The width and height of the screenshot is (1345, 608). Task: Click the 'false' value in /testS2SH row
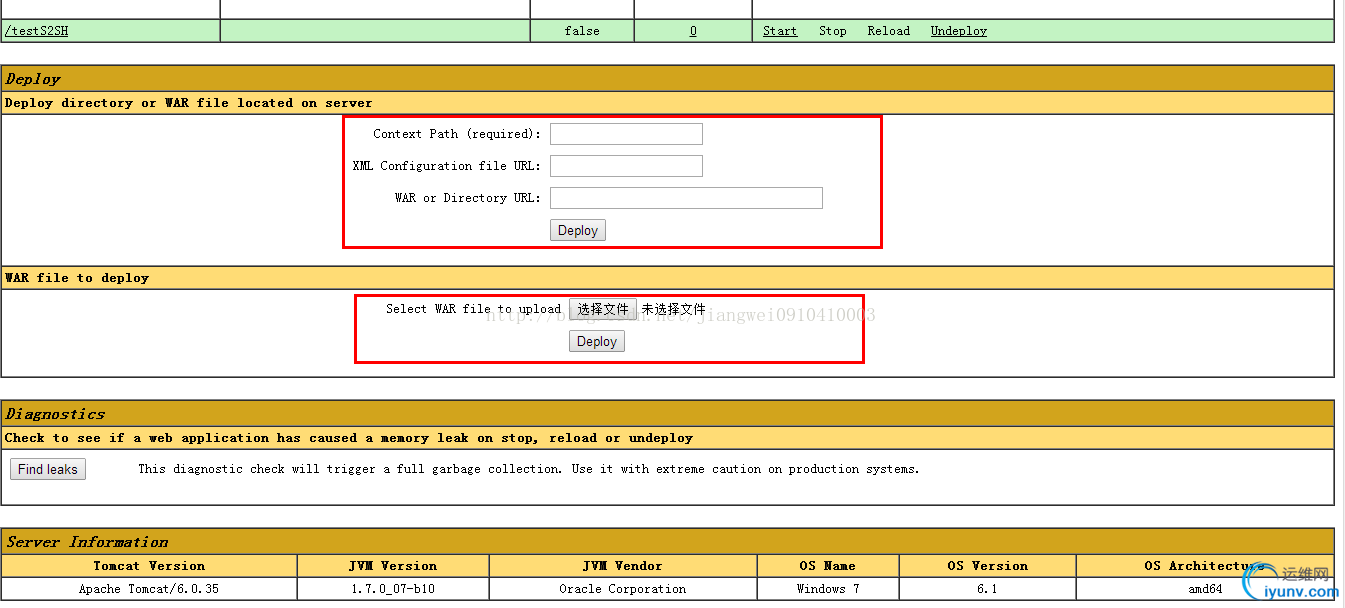coord(582,31)
